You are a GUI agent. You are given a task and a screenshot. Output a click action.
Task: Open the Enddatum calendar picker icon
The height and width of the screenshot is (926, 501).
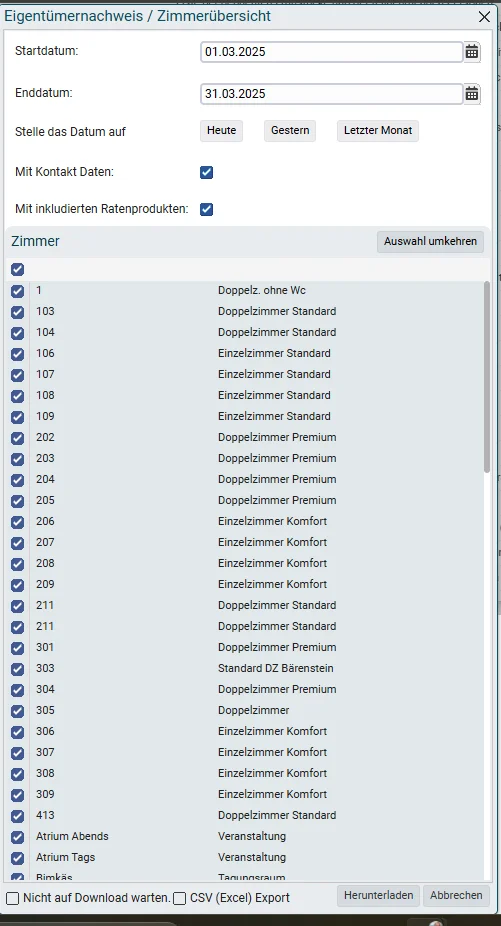pos(471,94)
